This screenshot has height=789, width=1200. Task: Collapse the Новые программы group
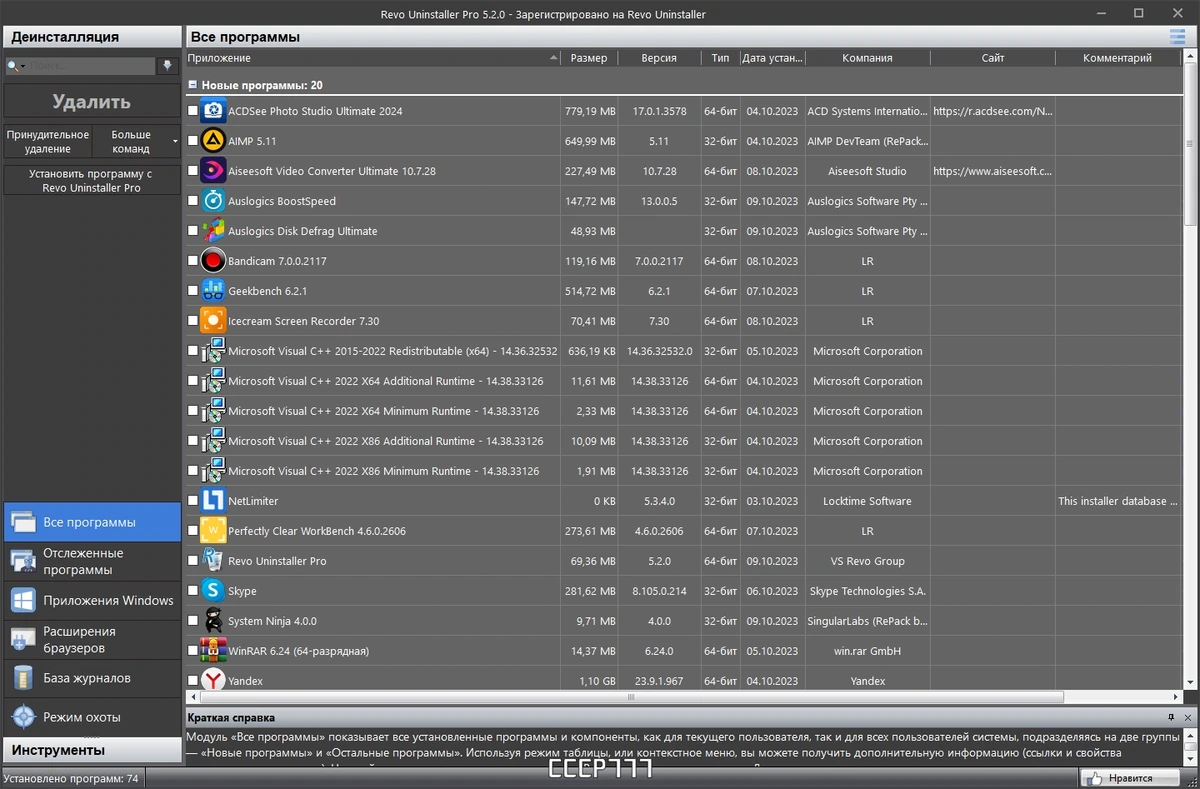tap(192, 86)
